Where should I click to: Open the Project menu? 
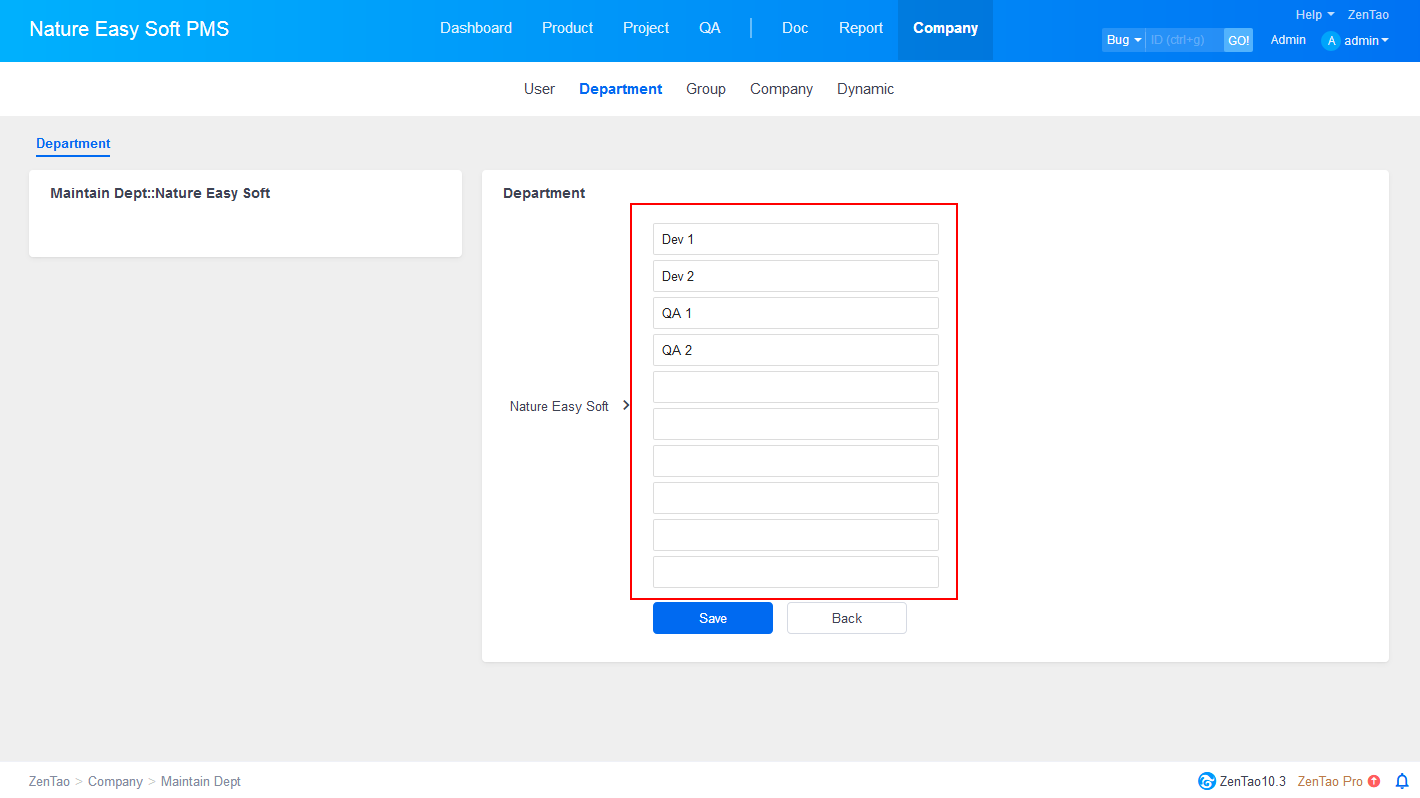[x=646, y=28]
